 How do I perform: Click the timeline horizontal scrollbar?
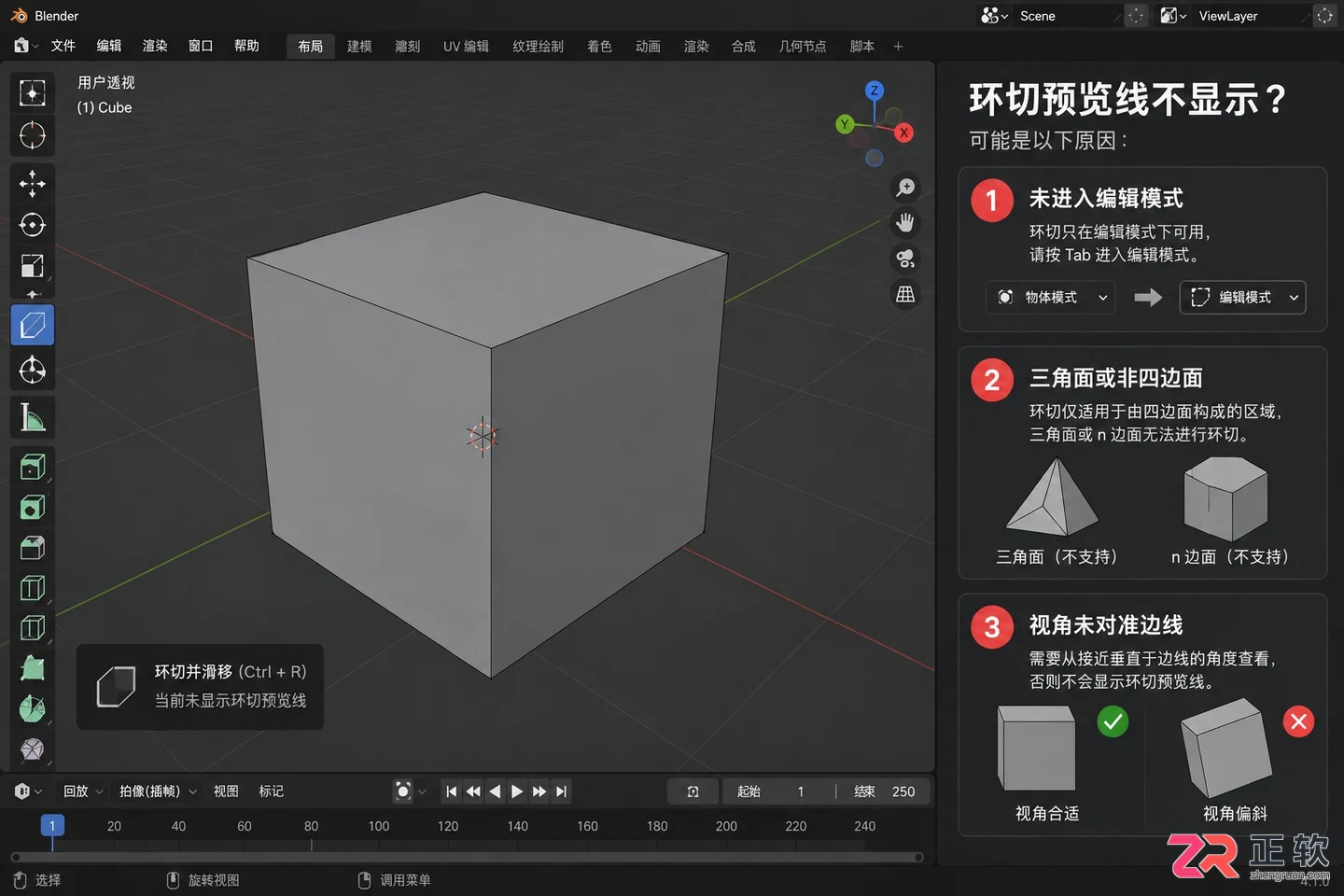467,857
